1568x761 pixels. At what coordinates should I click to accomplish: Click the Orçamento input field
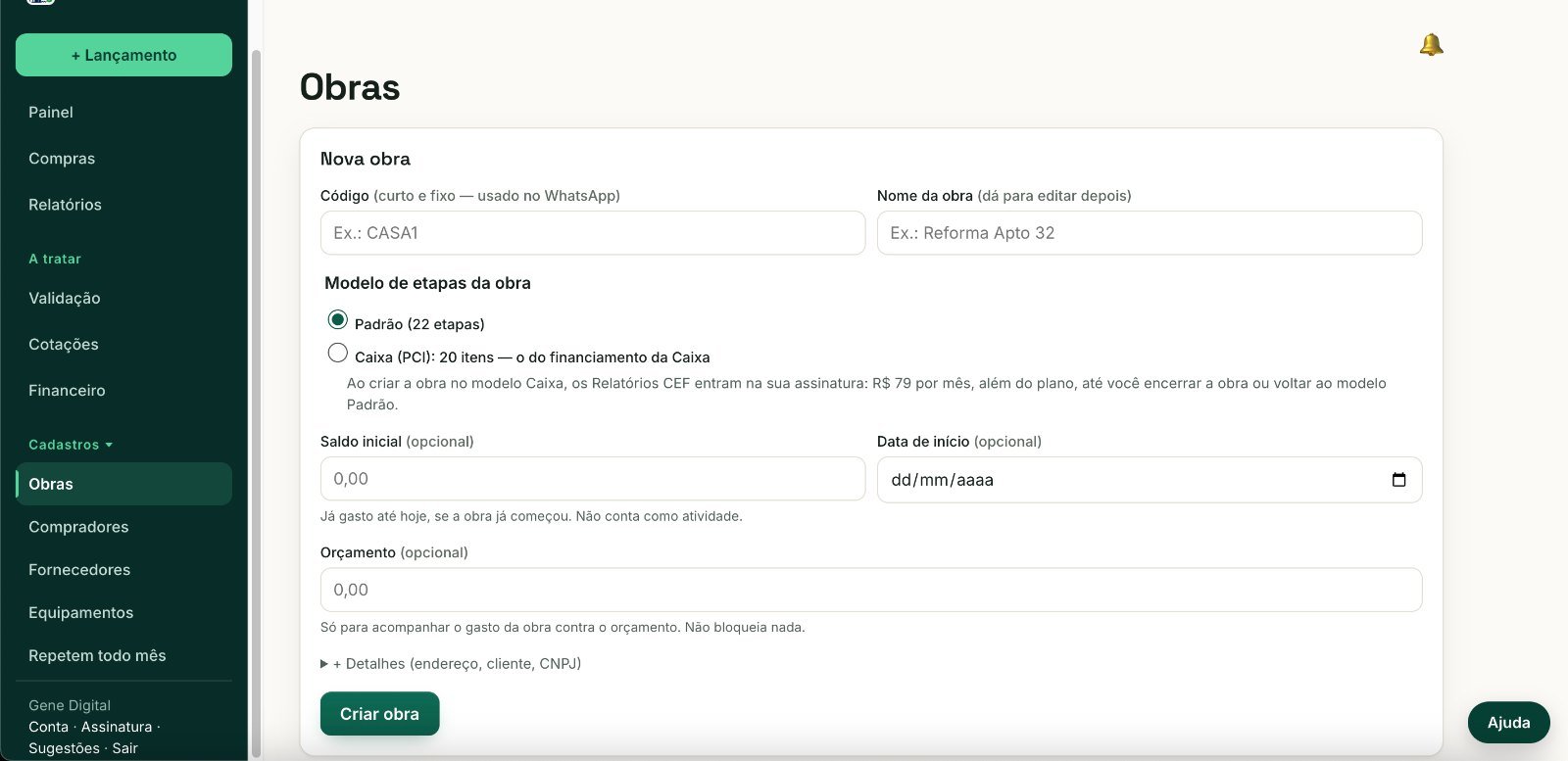tap(871, 590)
